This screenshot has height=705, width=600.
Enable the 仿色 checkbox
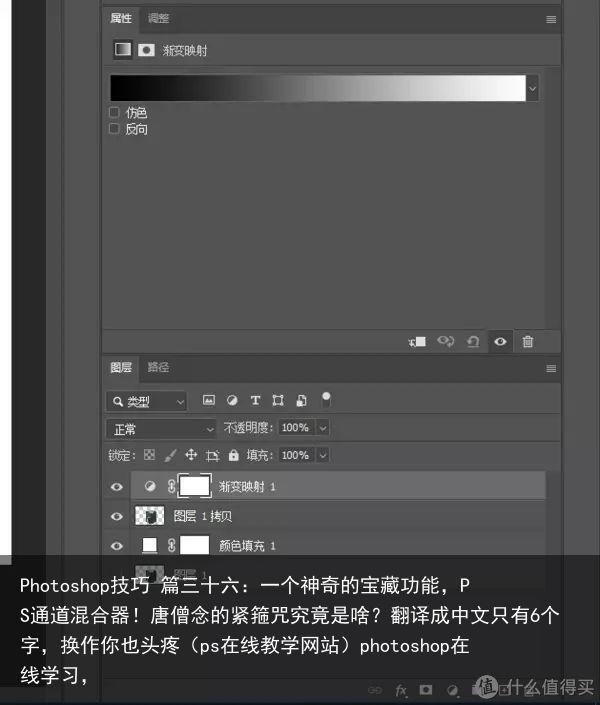pyautogui.click(x=114, y=112)
